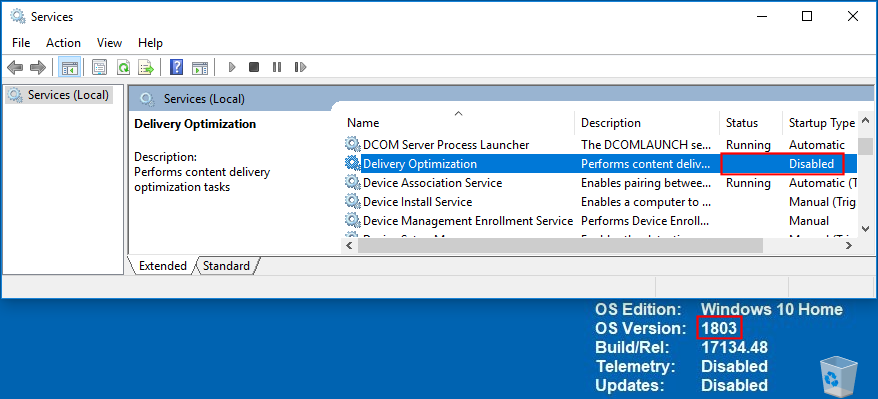Click 'Enables a computer to ...' description cell
Viewport: 878px width, 399px height.
point(646,202)
